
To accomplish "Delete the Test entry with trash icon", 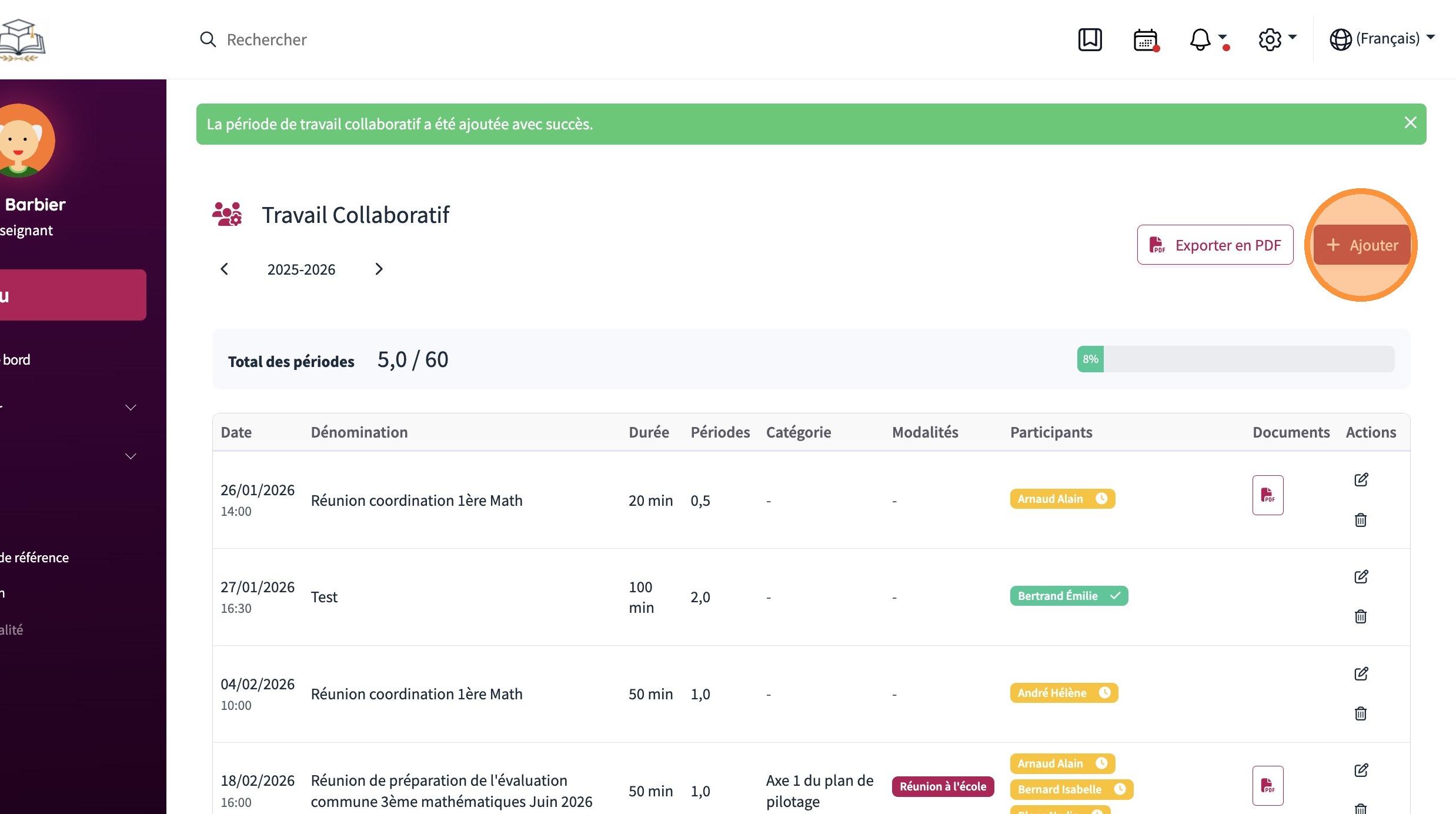I will coord(1361,616).
